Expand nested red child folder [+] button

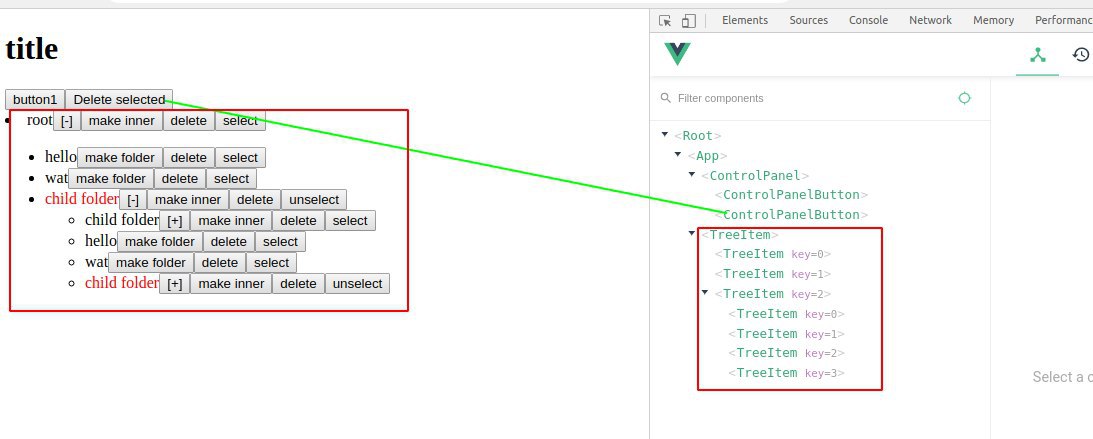point(175,284)
